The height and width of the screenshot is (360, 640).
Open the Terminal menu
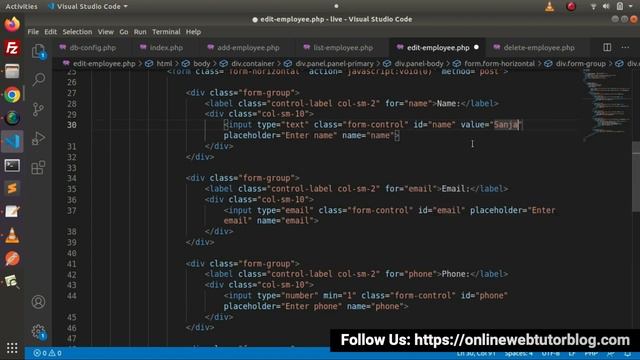(x=166, y=32)
